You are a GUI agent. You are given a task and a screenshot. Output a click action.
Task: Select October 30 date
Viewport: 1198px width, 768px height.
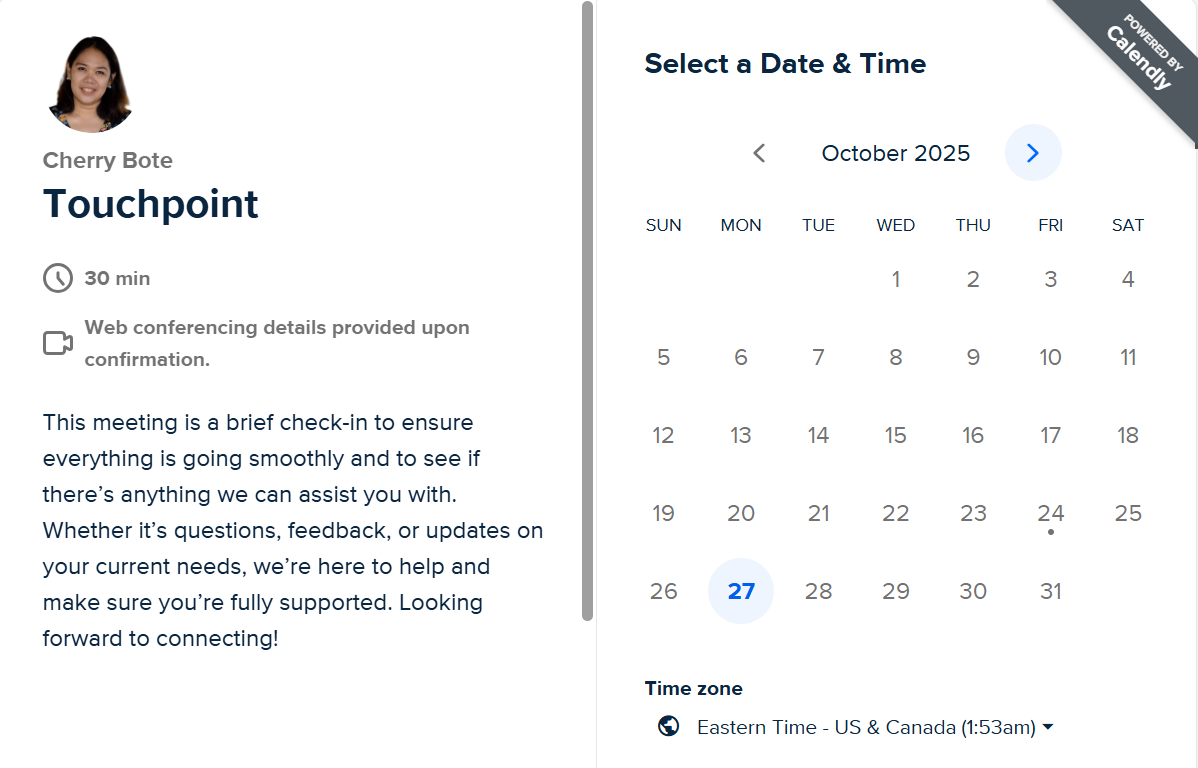click(x=973, y=591)
